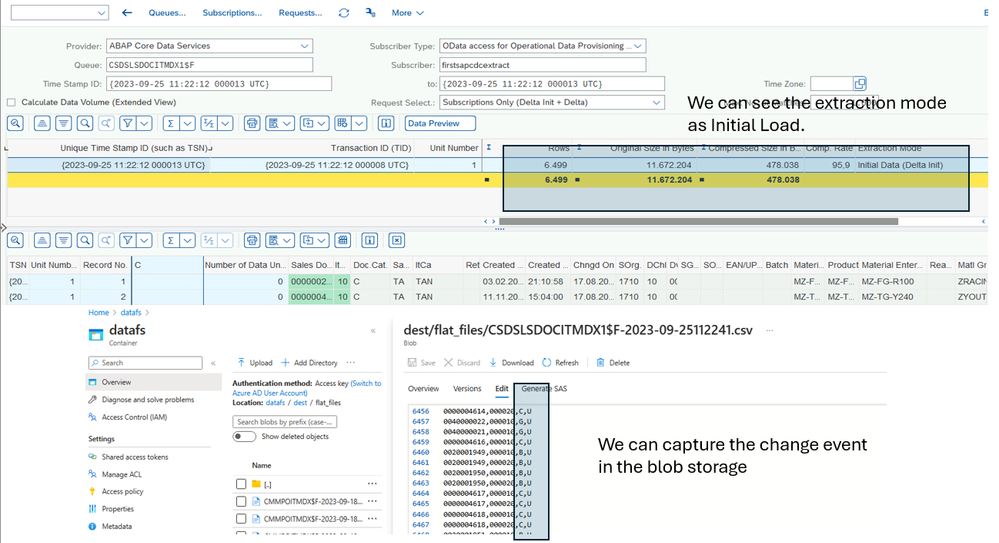Open the filter options arrow in the request list toolbar
This screenshot has width=999, height=543.
tap(145, 124)
